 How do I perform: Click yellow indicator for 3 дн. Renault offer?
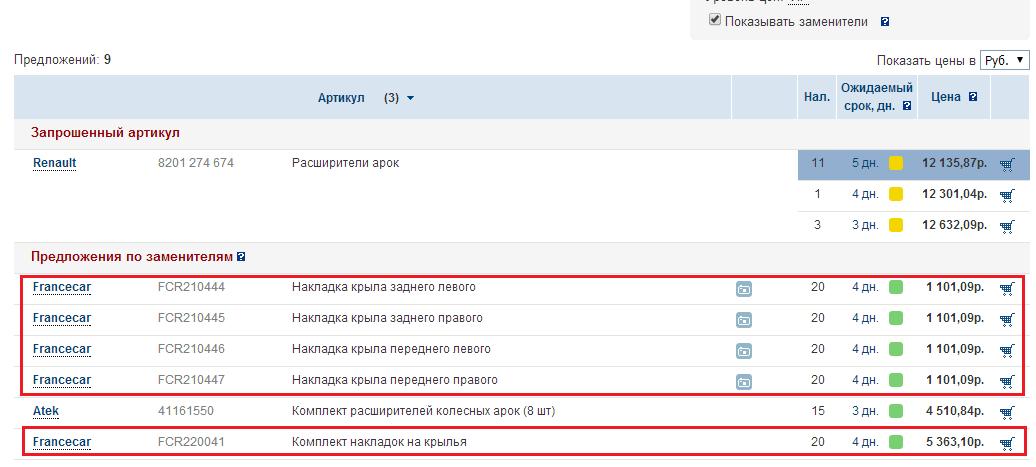point(896,225)
